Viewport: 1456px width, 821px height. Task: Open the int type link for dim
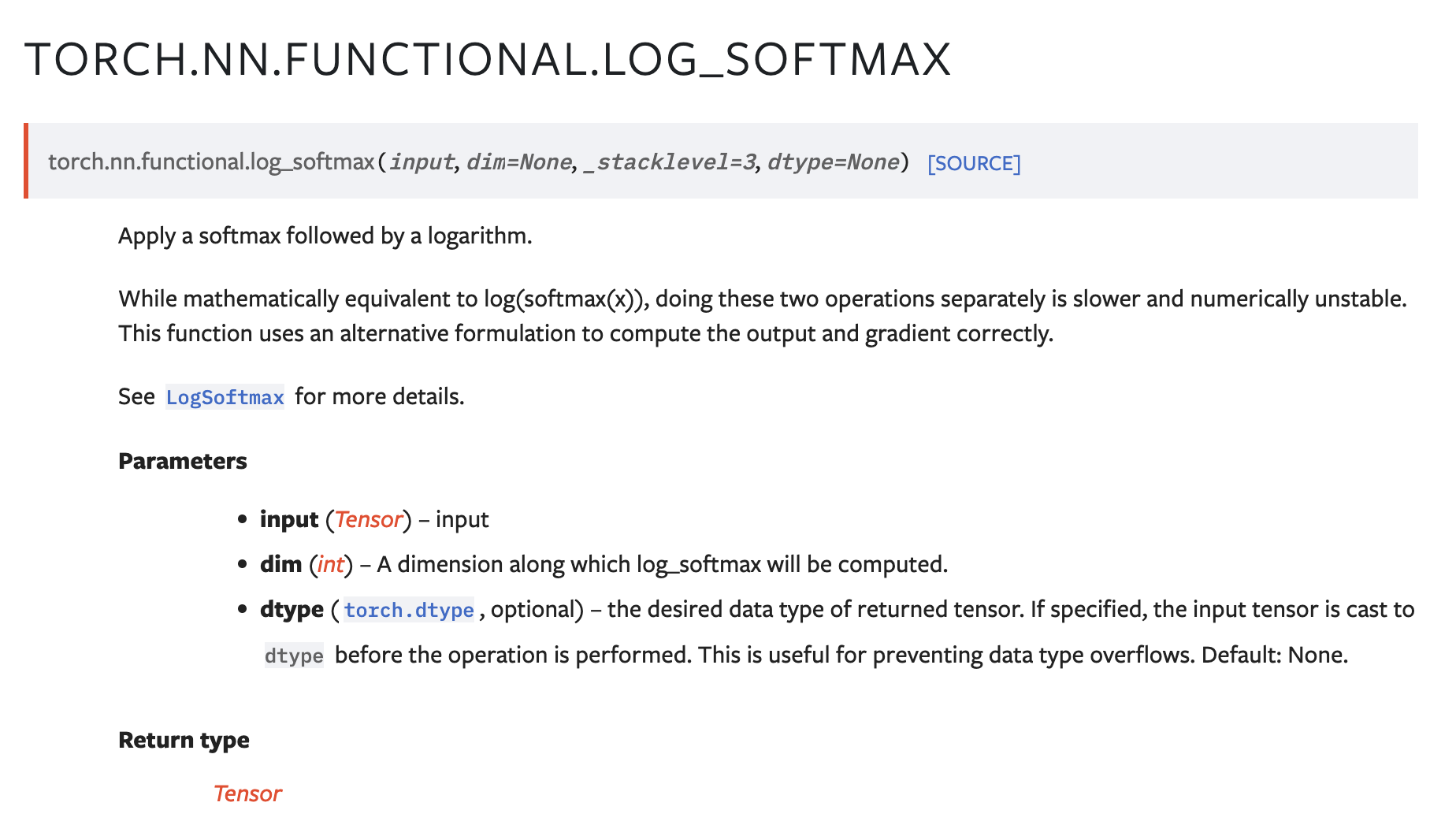[x=330, y=564]
